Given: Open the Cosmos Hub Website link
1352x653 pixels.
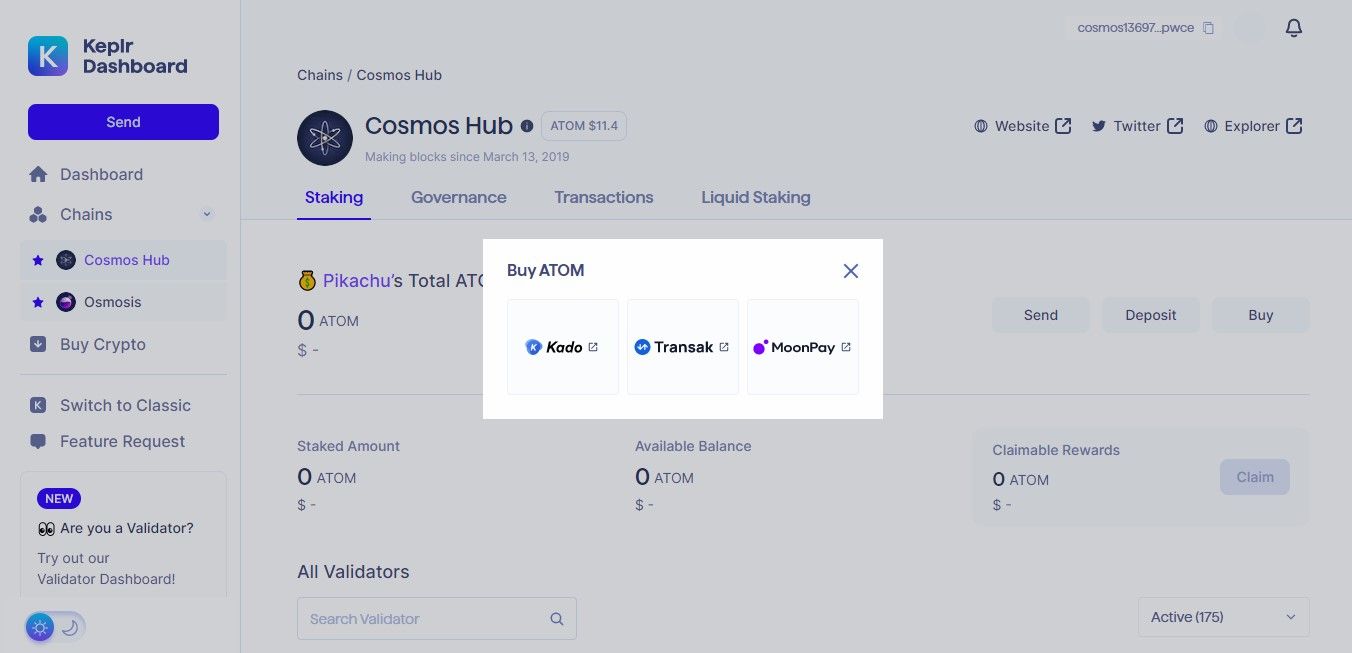Looking at the screenshot, I should pos(1023,126).
